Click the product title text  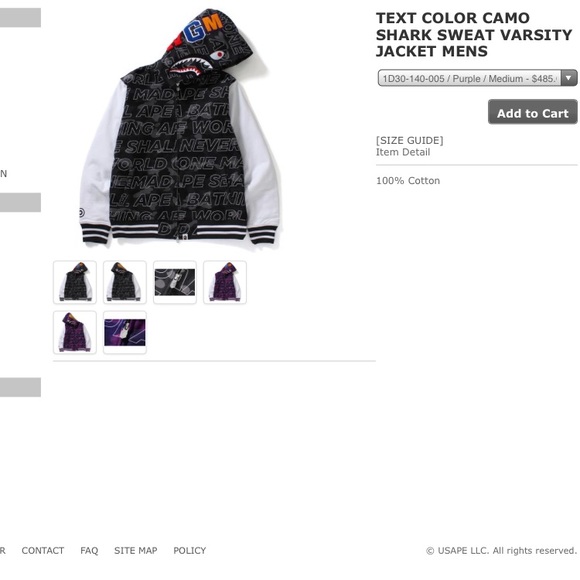pyautogui.click(x=474, y=34)
